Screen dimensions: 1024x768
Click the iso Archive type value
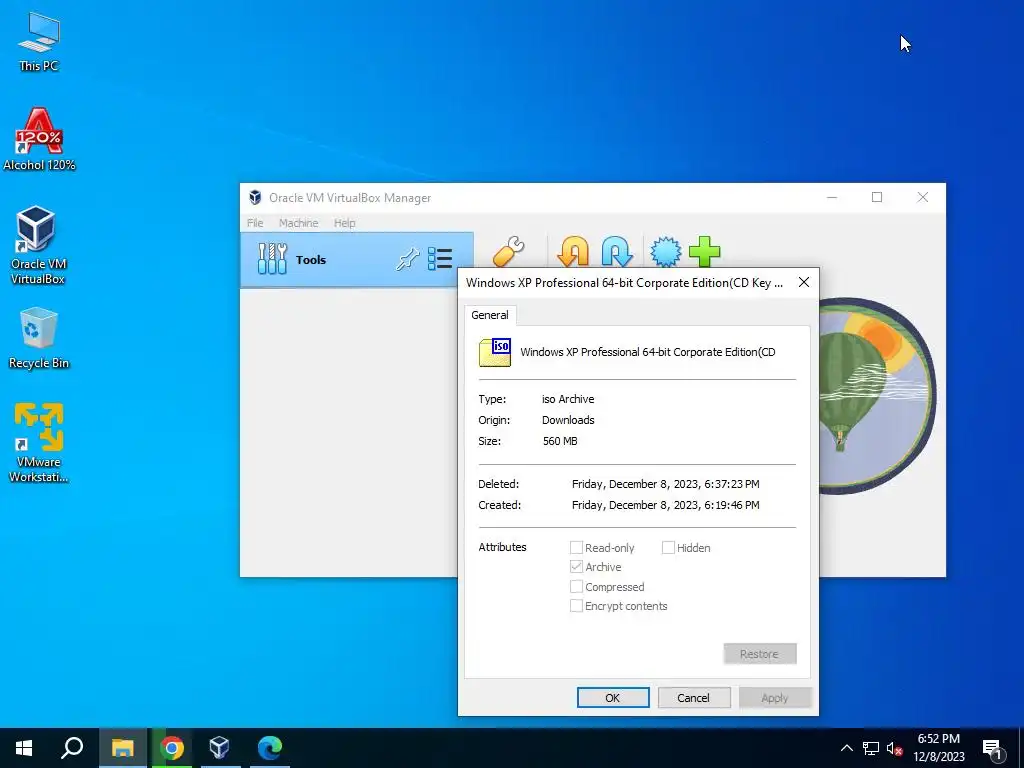point(568,399)
